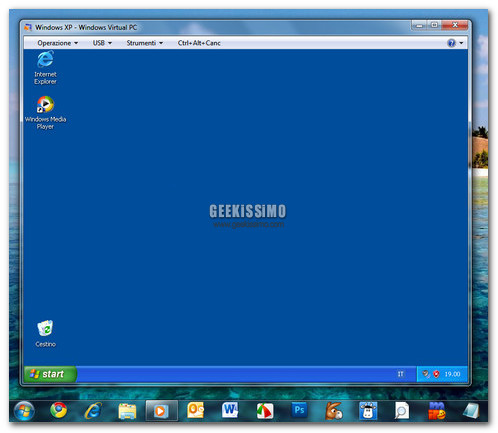Minimize the Windows Virtual PC window
The image size is (498, 433).
click(419, 25)
